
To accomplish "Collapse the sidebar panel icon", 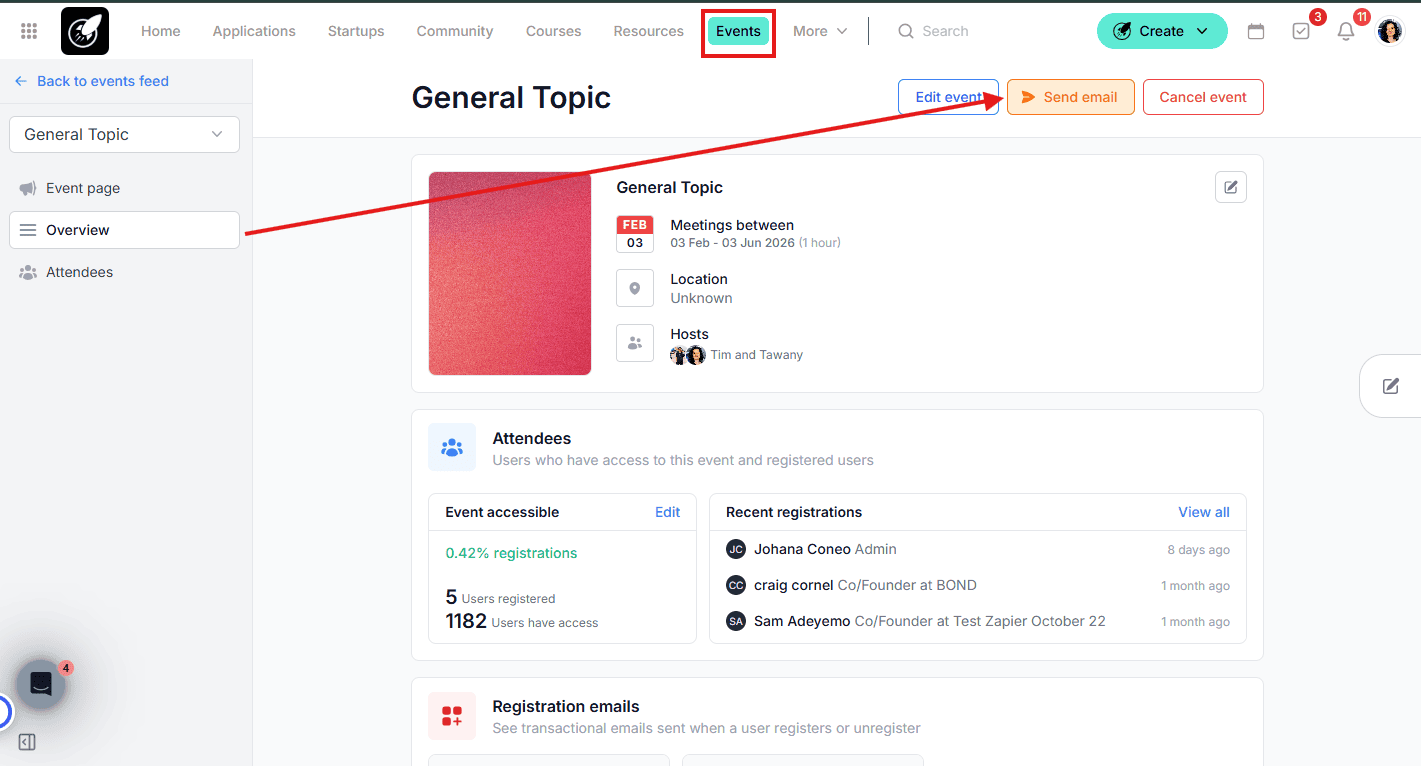I will pyautogui.click(x=27, y=742).
